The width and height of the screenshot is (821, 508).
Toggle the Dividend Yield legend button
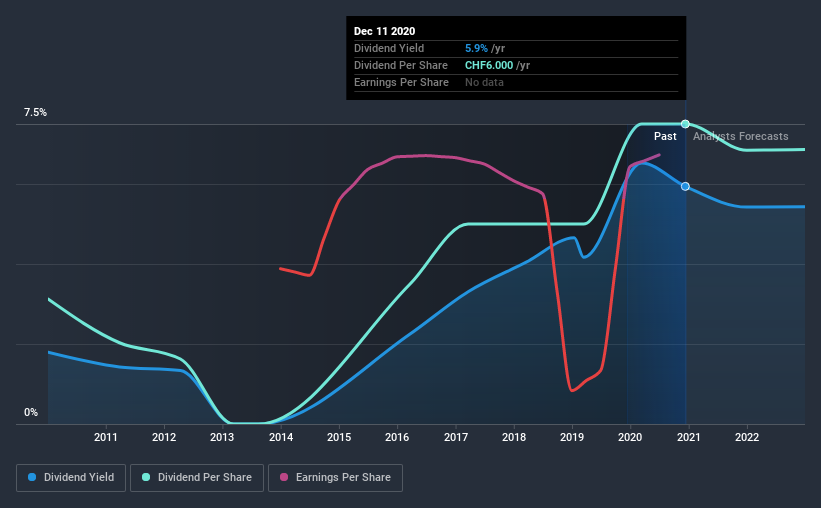[x=71, y=478]
